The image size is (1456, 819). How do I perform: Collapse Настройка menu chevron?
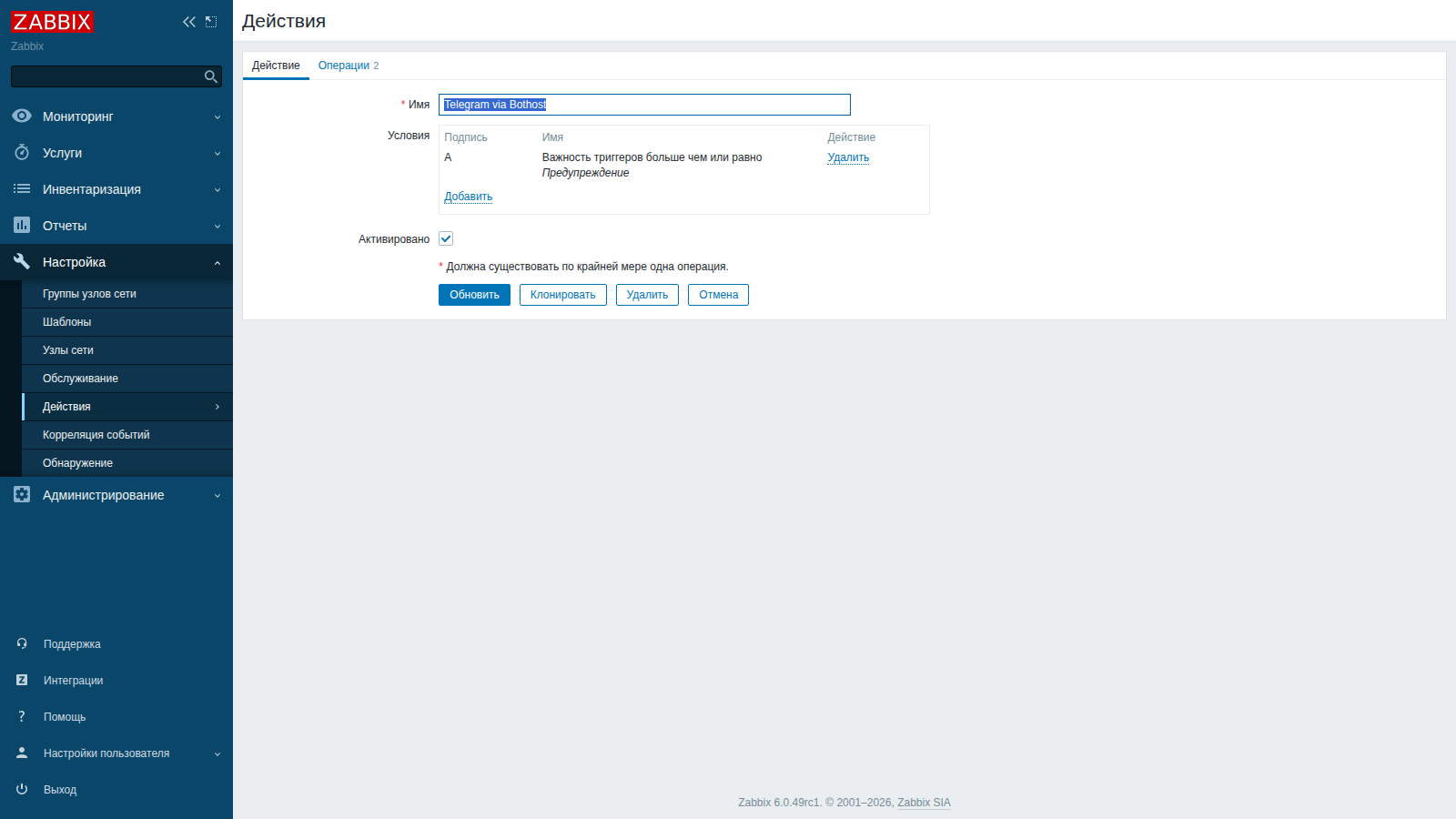(217, 262)
